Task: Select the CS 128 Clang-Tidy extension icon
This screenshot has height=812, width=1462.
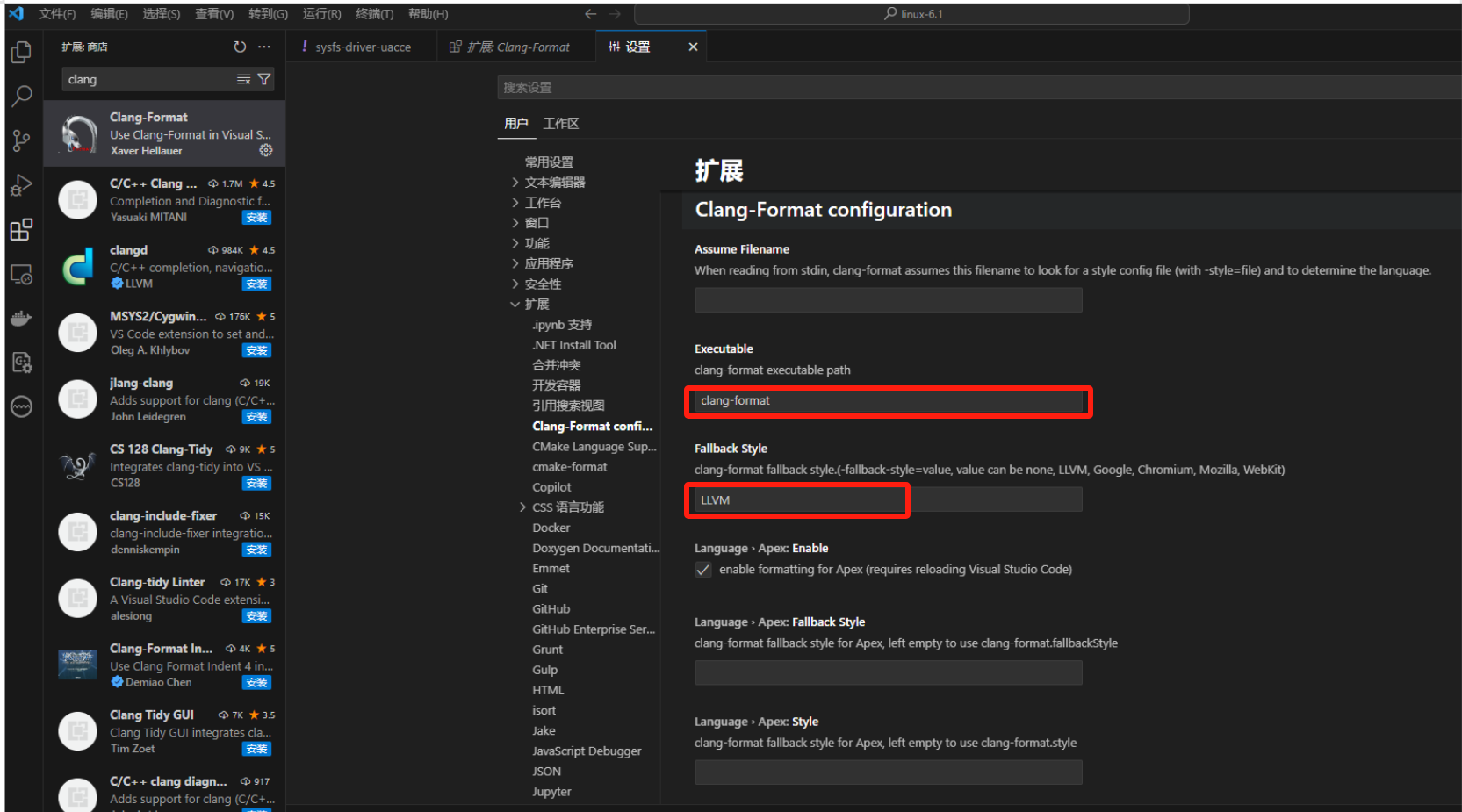Action: point(78,465)
